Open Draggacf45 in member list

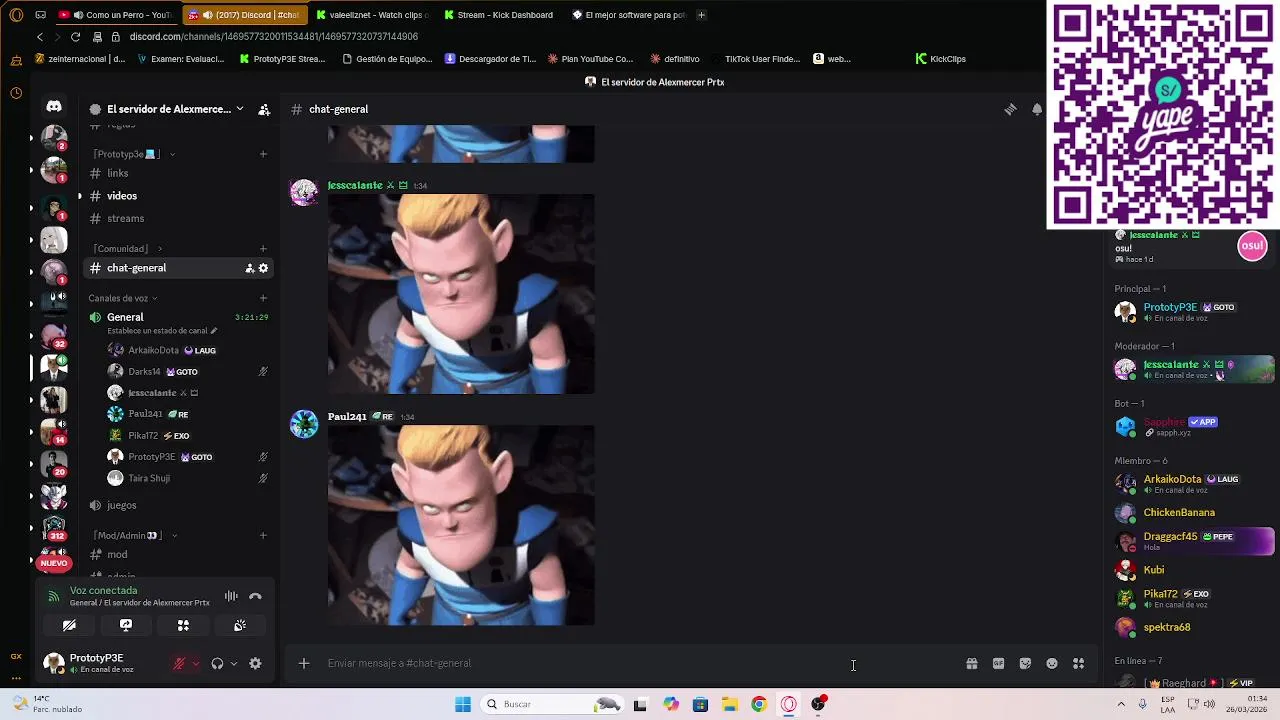(x=1194, y=541)
